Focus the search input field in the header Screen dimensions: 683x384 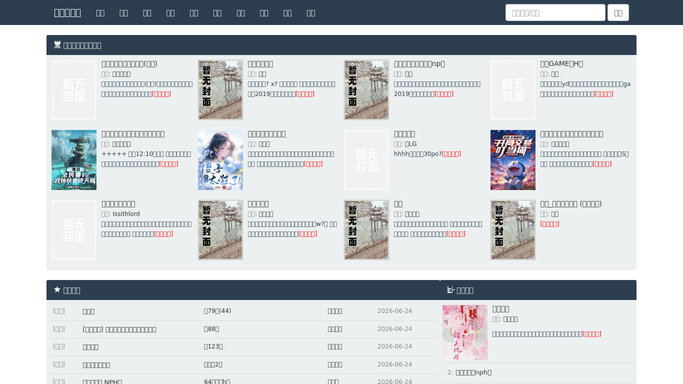coord(555,13)
